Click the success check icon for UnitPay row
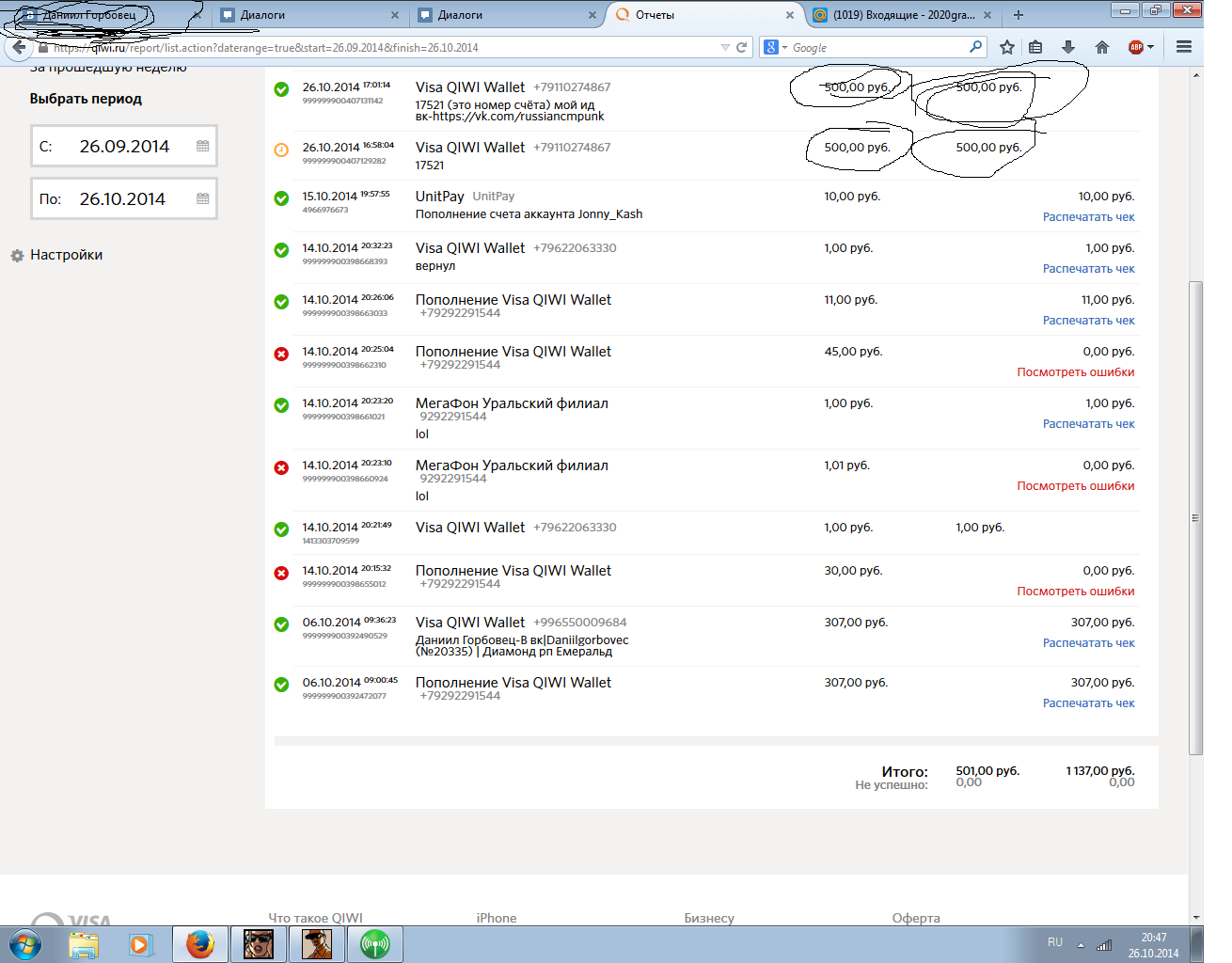Viewport: 1232px width, 963px height. [x=281, y=198]
